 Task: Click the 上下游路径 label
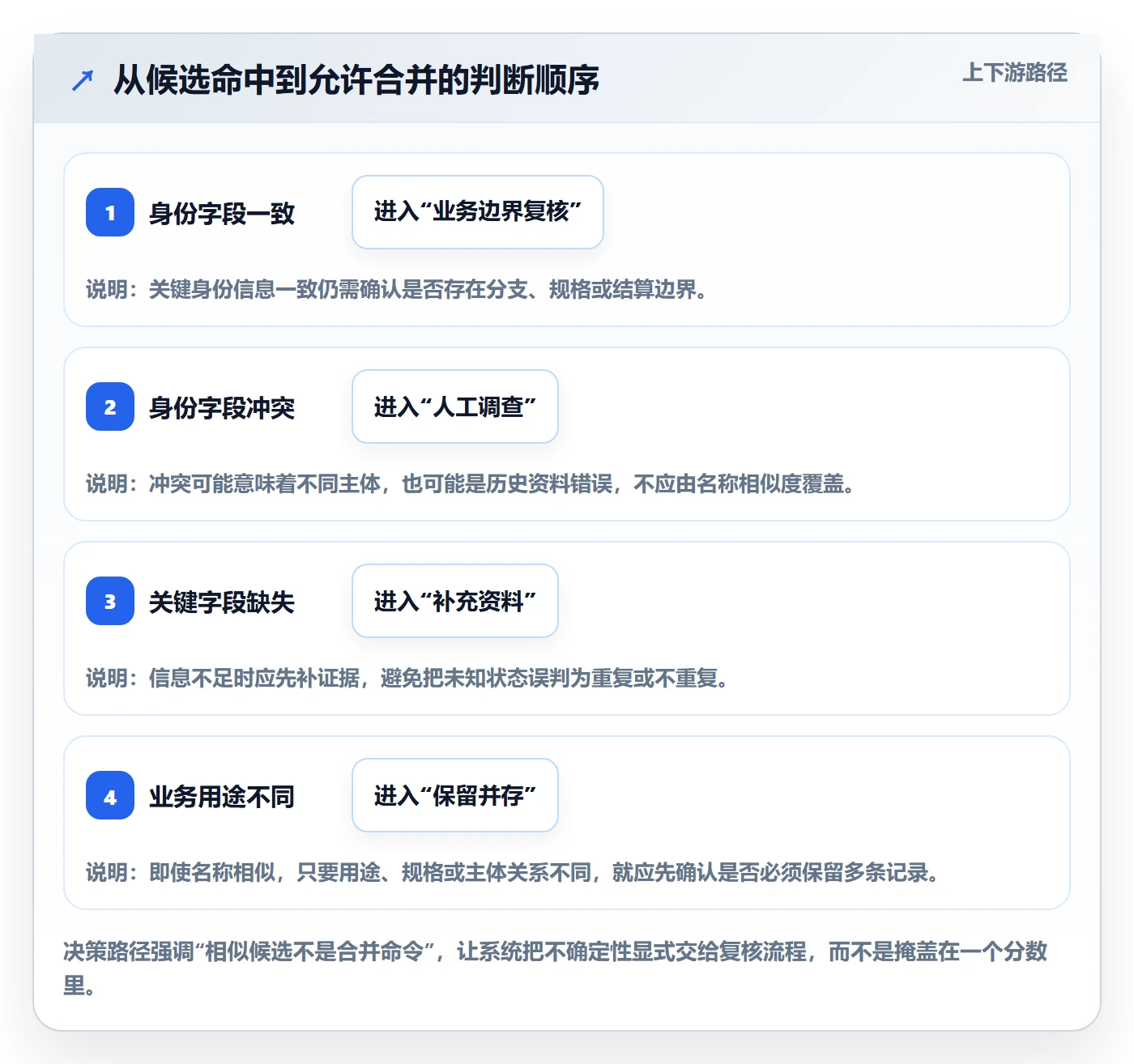coord(1014,73)
